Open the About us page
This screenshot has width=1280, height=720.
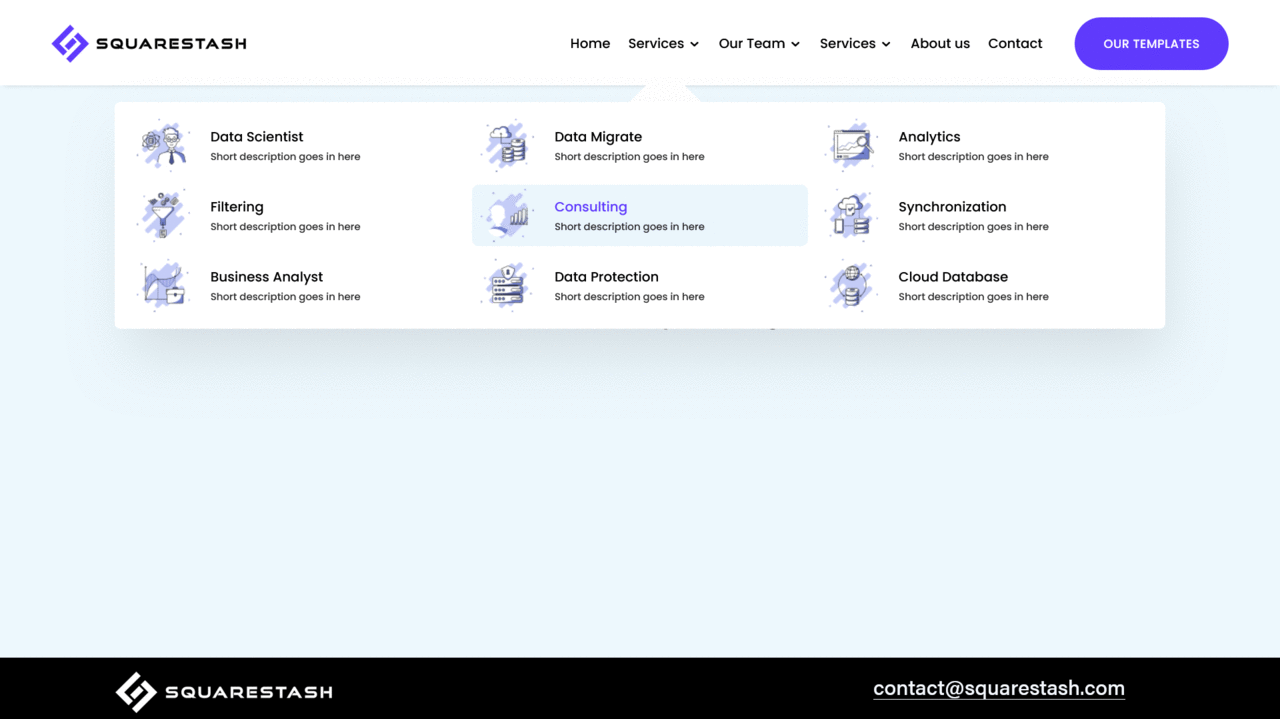point(940,43)
